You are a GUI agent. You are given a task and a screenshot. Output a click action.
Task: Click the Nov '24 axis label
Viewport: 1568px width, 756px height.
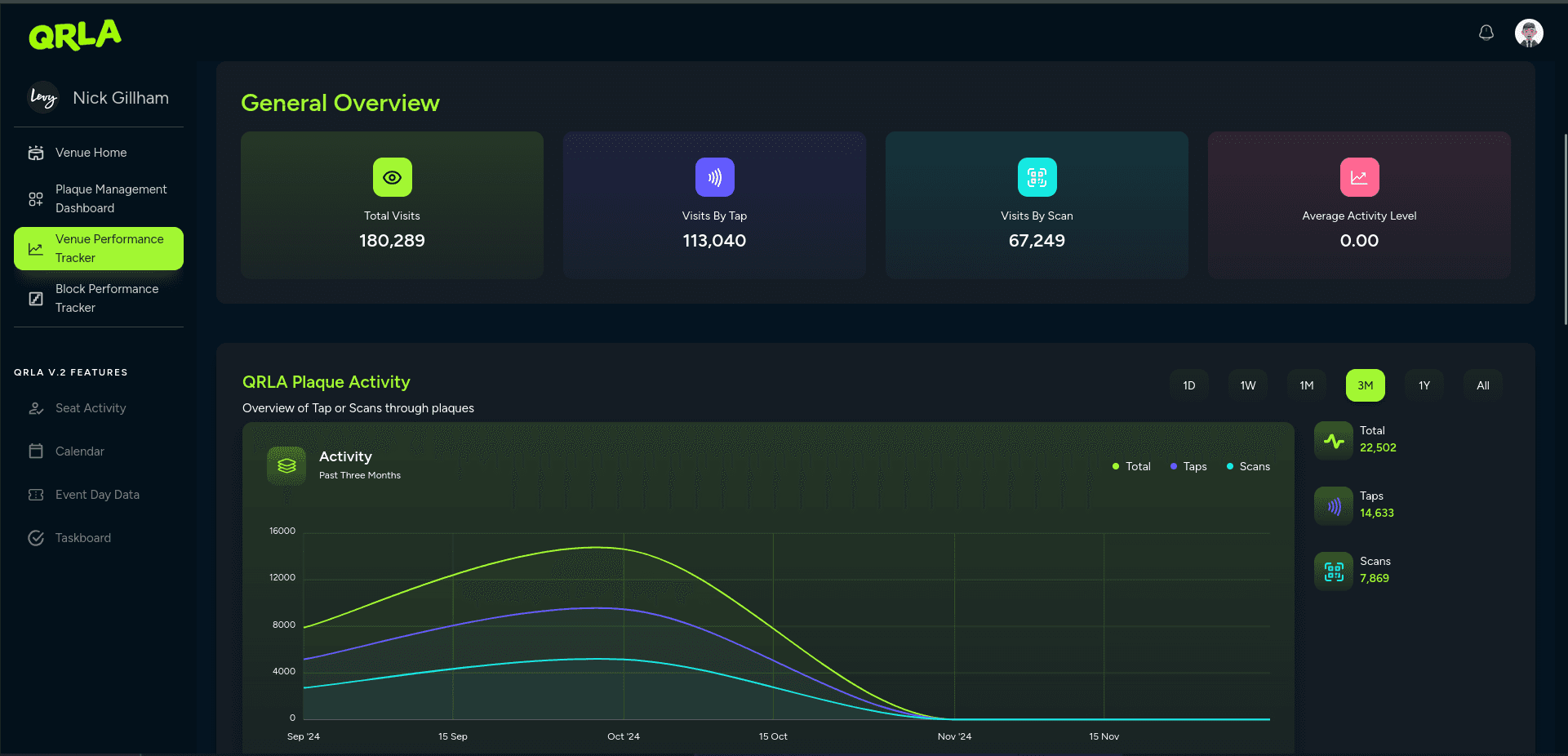[954, 736]
